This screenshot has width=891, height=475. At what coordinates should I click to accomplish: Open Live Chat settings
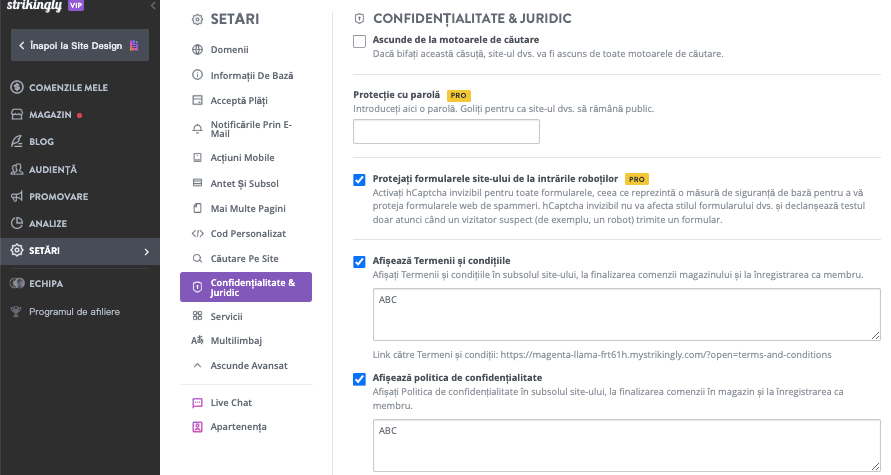(231, 402)
